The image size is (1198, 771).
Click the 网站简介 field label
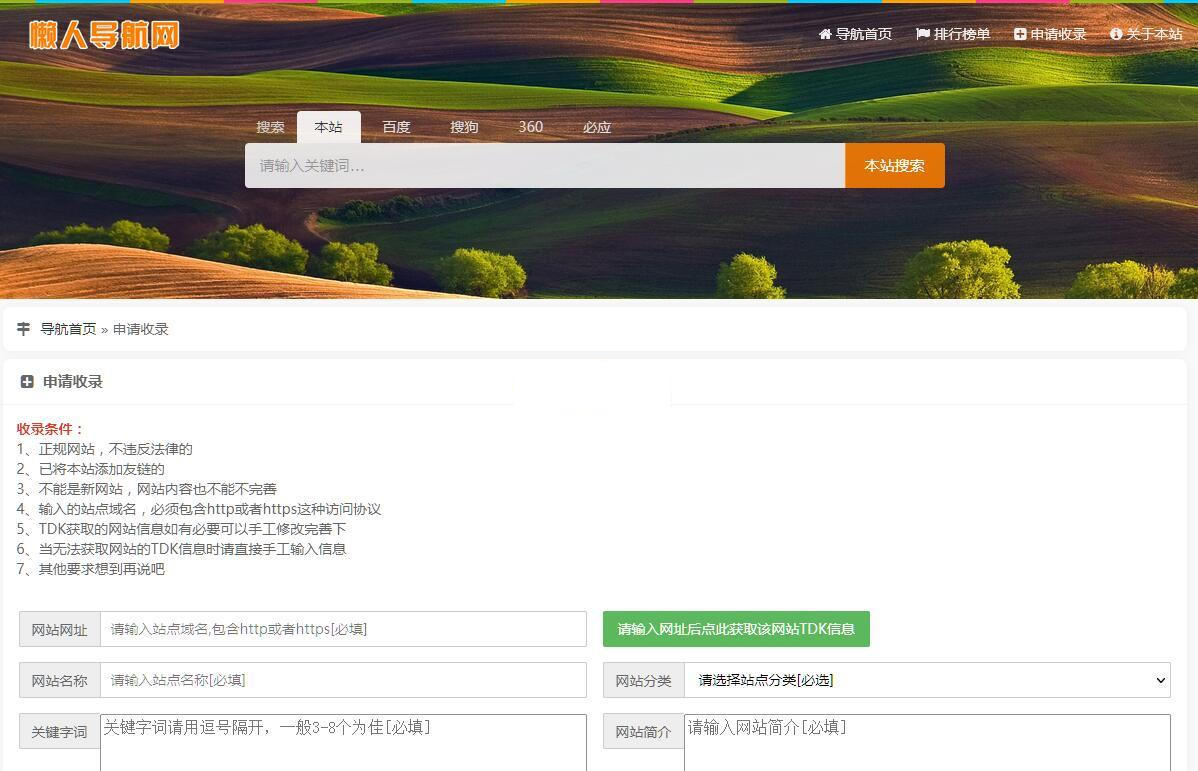point(643,732)
